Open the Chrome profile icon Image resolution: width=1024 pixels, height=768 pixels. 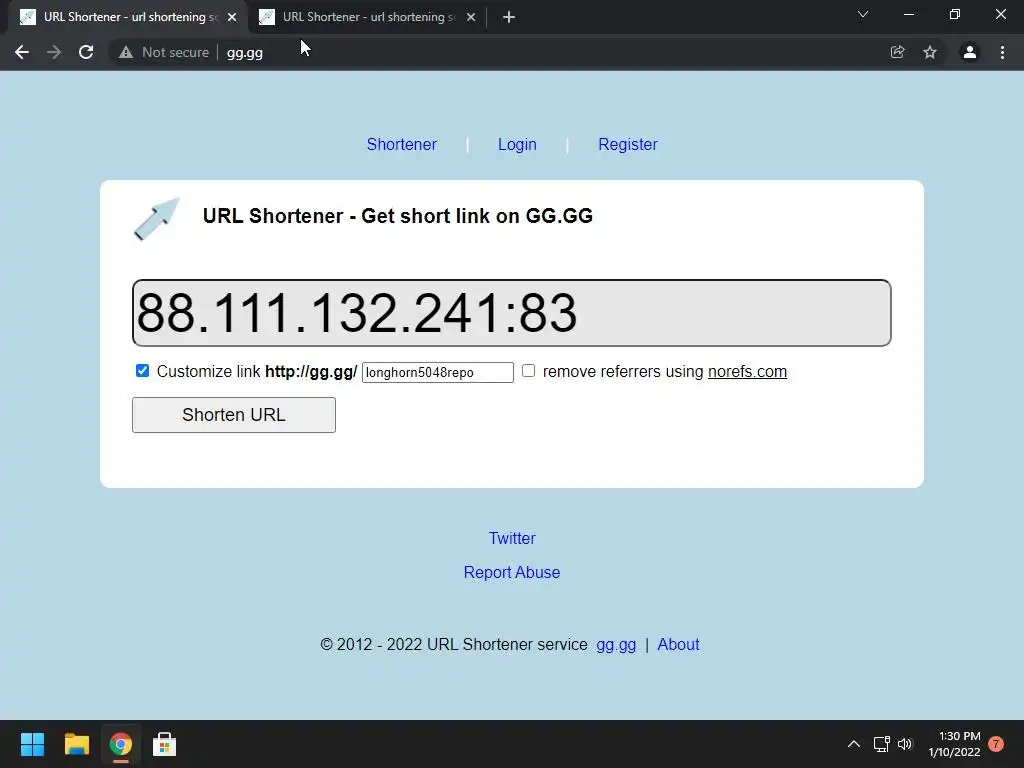pos(970,52)
